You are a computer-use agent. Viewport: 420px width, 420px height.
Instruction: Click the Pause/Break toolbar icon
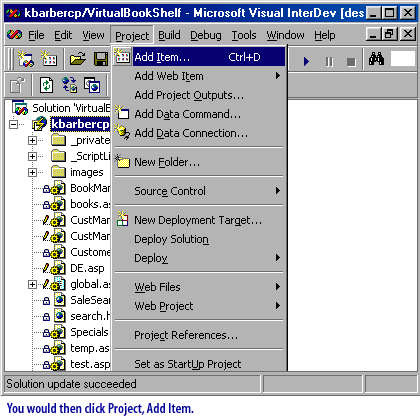pyautogui.click(x=329, y=62)
